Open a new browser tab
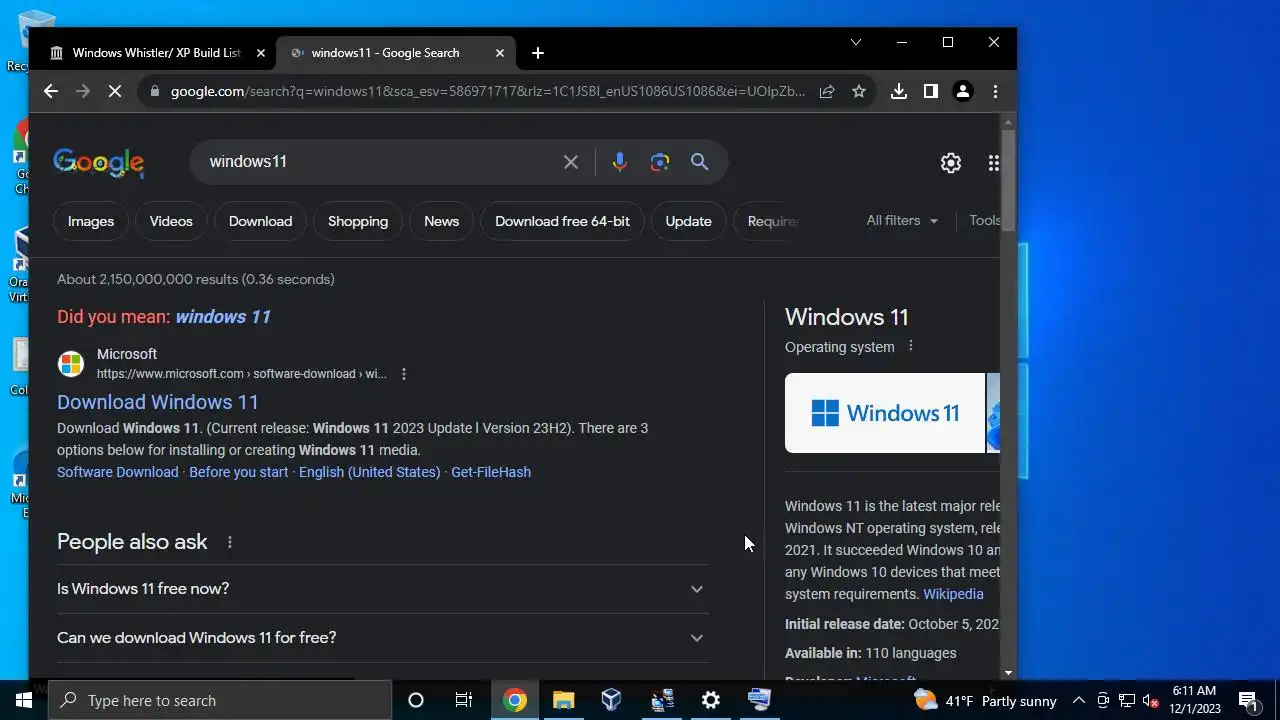The width and height of the screenshot is (1280, 720). click(538, 53)
